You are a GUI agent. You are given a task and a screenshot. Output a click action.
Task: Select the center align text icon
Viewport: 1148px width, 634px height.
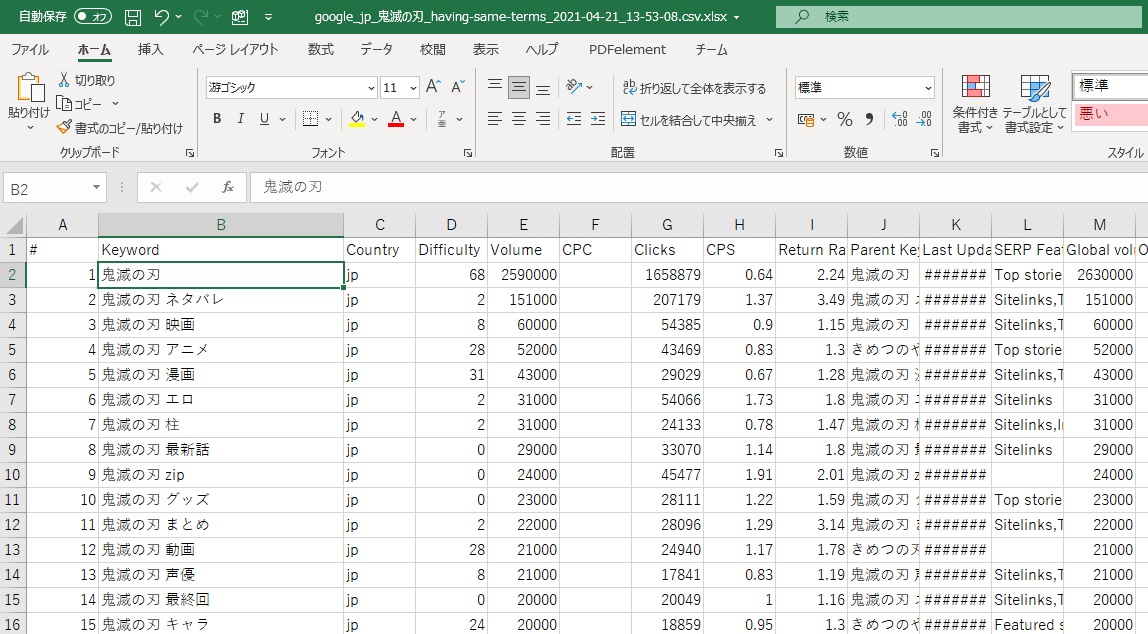point(518,119)
